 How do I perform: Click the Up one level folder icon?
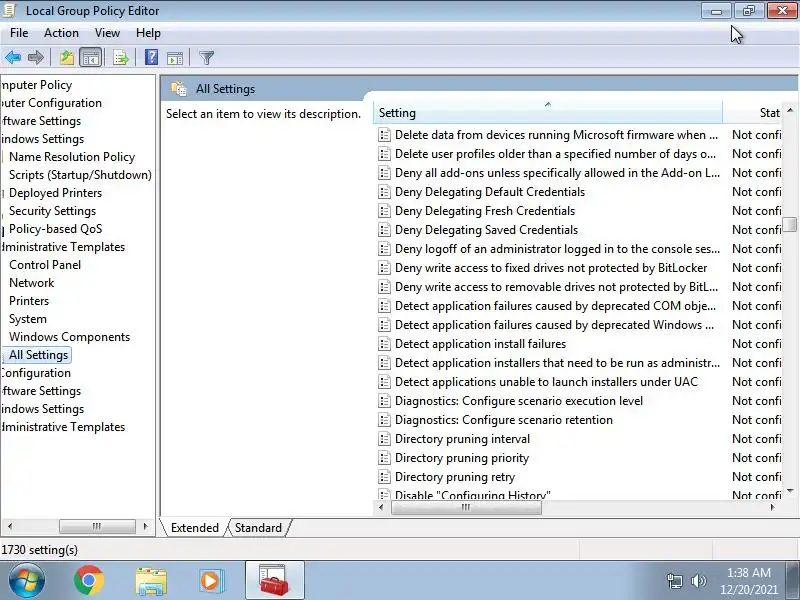pos(67,58)
